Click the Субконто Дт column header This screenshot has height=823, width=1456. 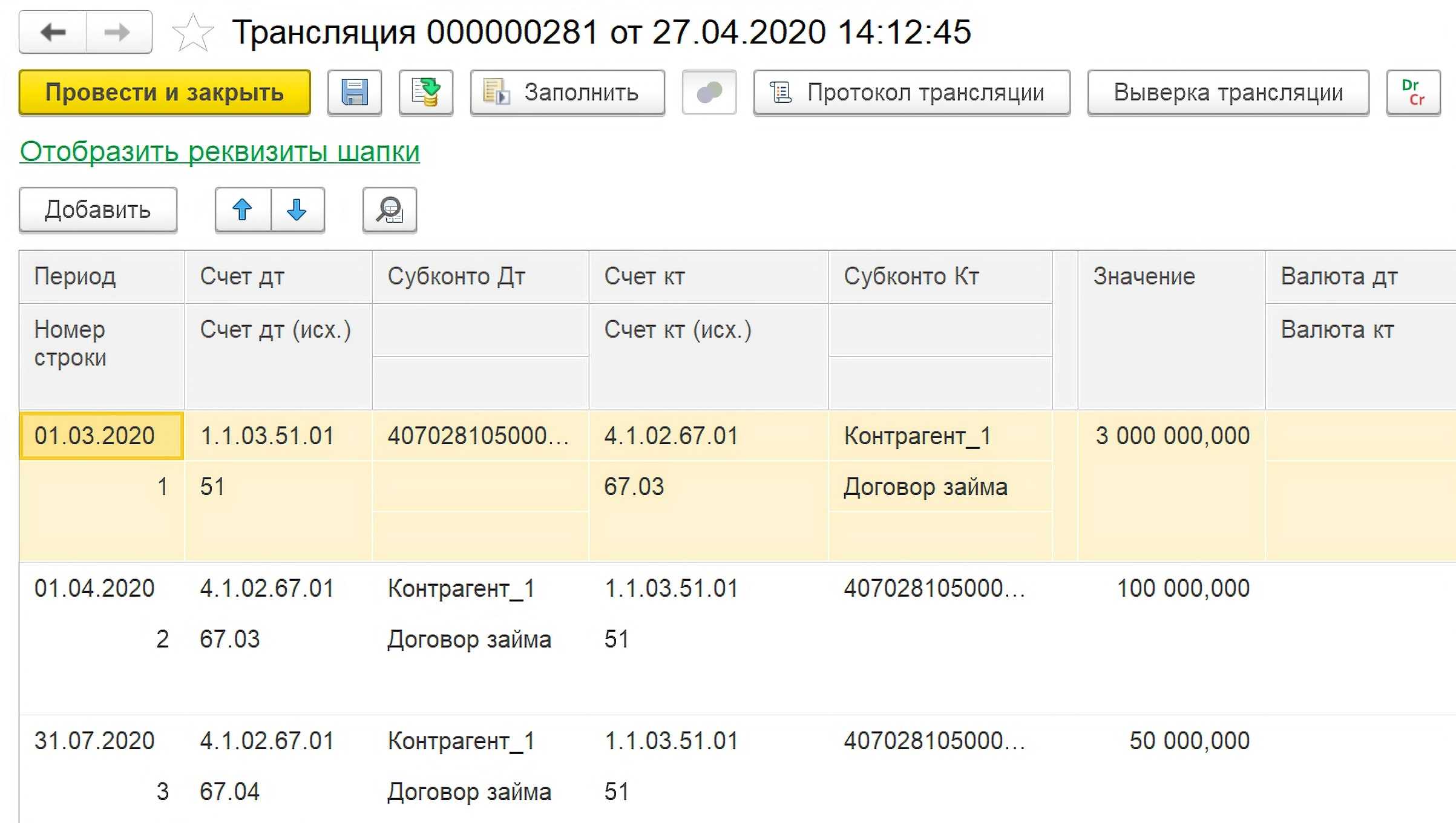[480, 277]
